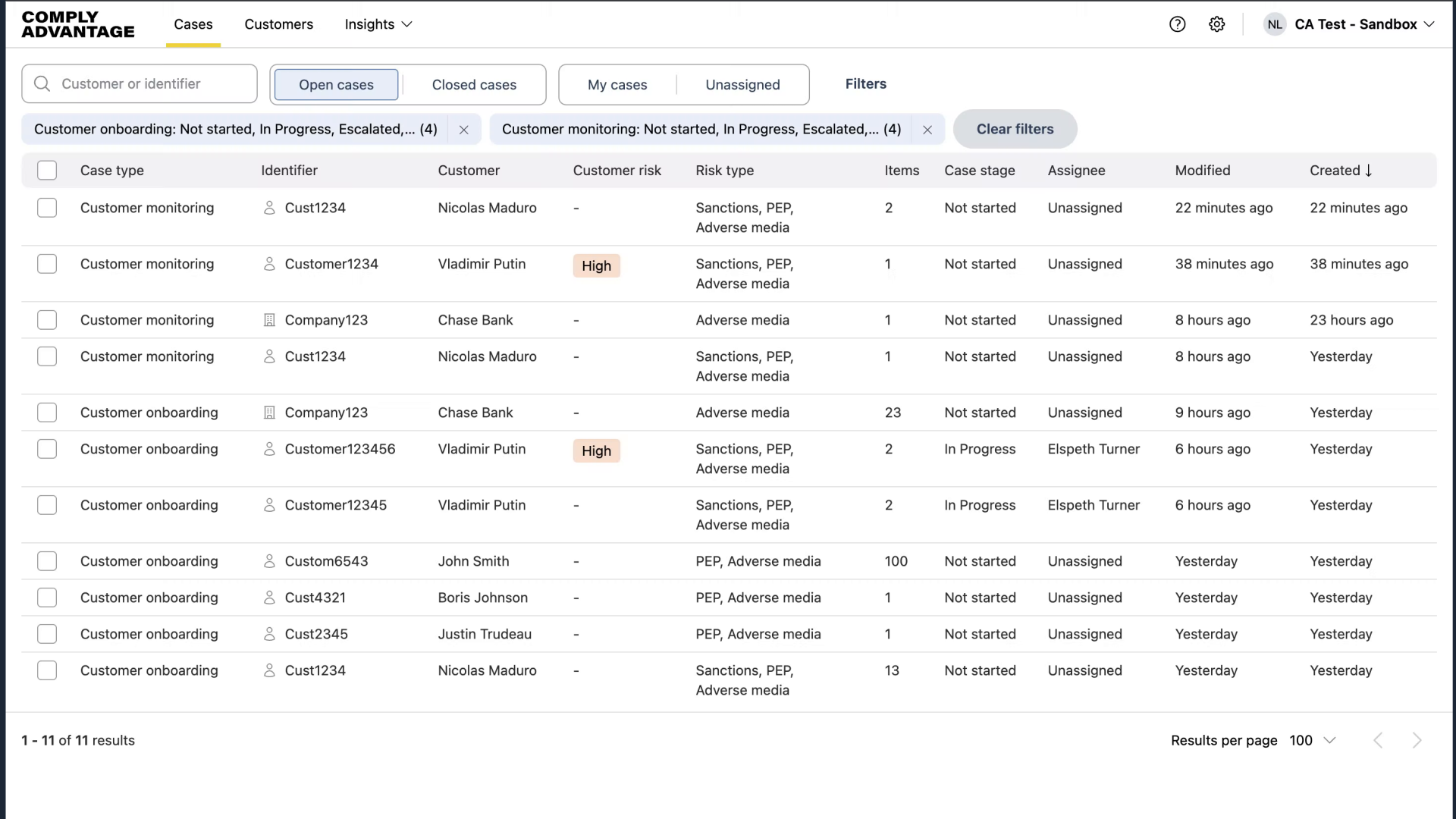
Task: Select the John Smith case checkbox
Action: coord(47,561)
